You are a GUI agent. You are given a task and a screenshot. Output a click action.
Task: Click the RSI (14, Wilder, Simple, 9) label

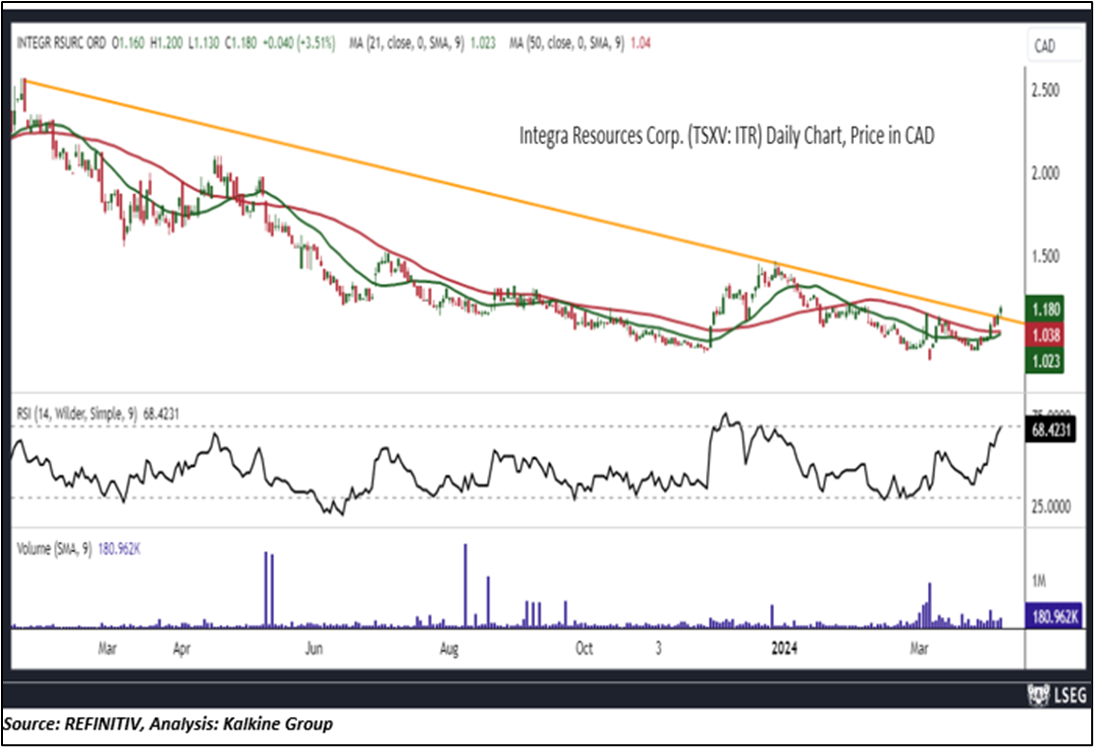(x=98, y=414)
